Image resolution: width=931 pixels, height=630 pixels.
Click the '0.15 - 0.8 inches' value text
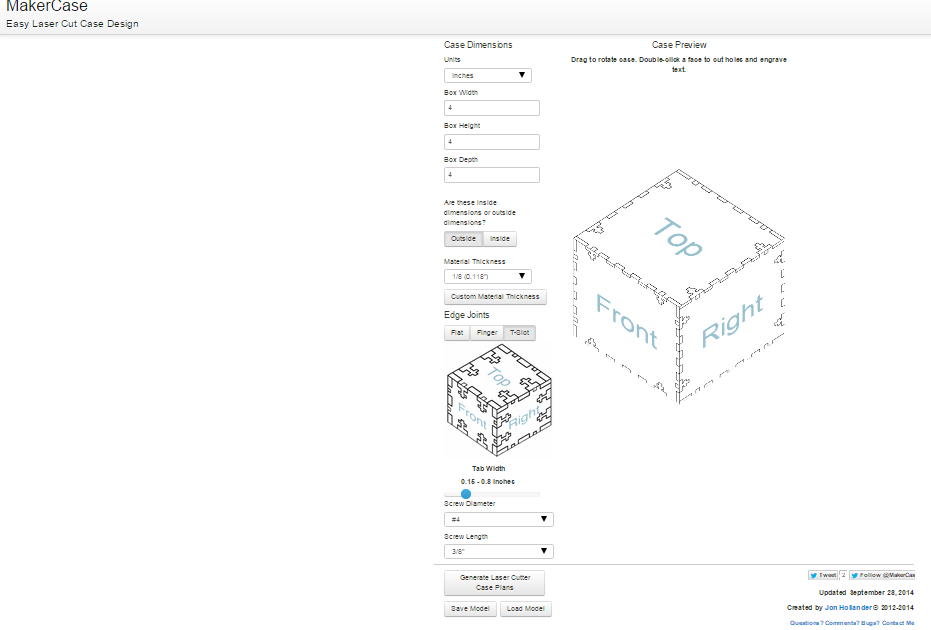click(x=488, y=482)
